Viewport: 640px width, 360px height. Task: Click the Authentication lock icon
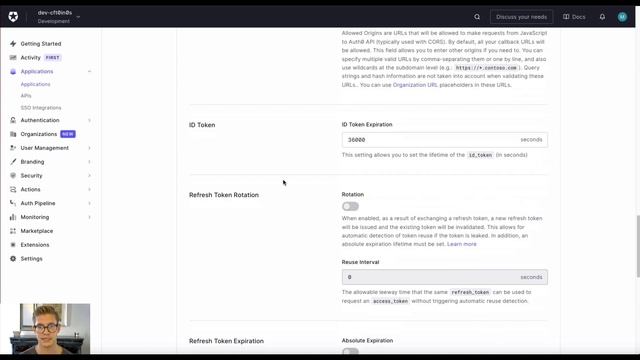click(x=13, y=120)
